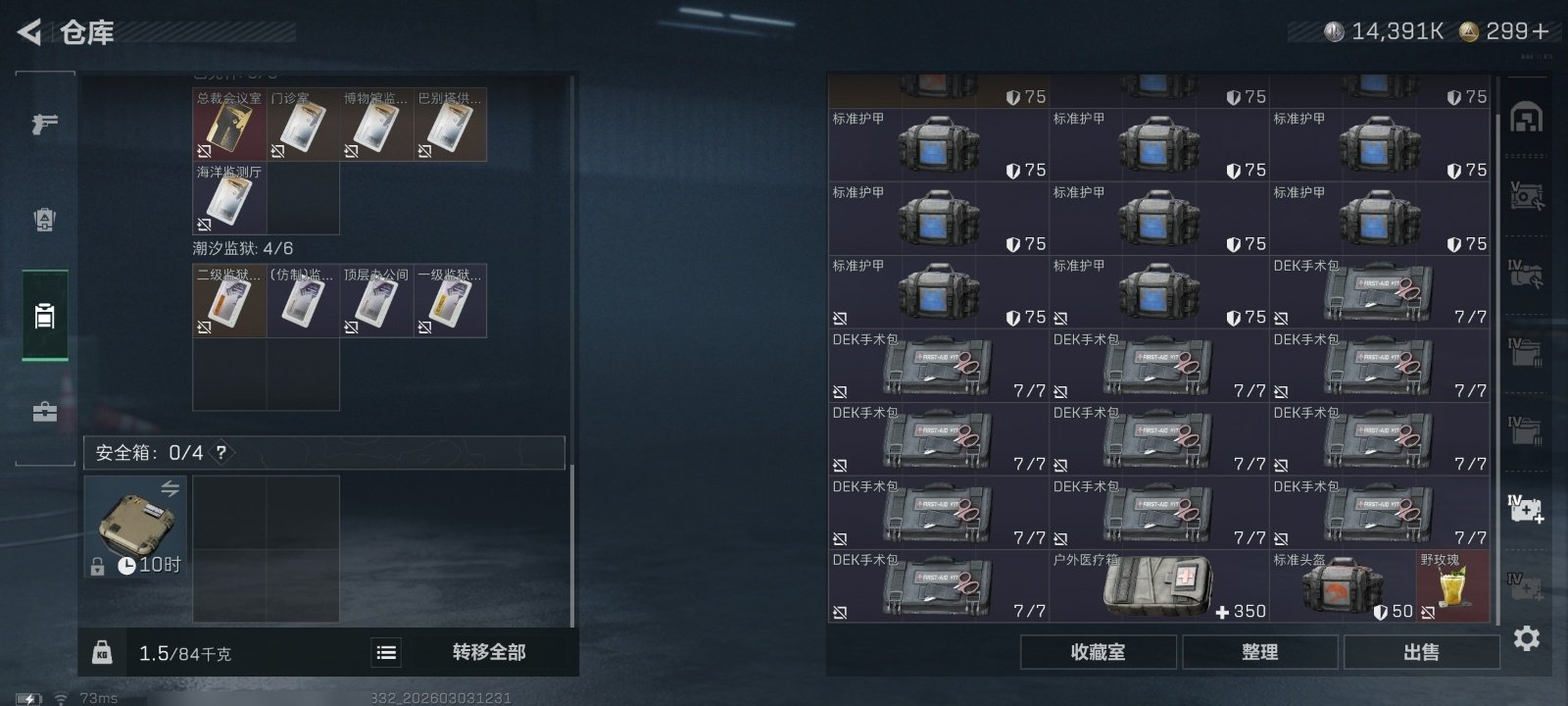1568x706 pixels.
Task: Select the main stash tab icon at top right
Action: point(1526,118)
